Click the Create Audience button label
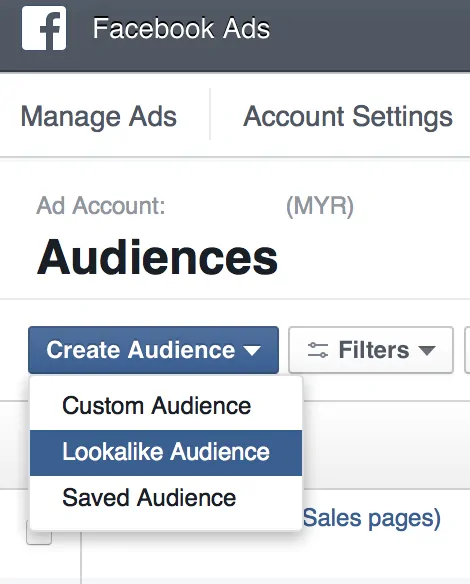The image size is (470, 584). (141, 350)
